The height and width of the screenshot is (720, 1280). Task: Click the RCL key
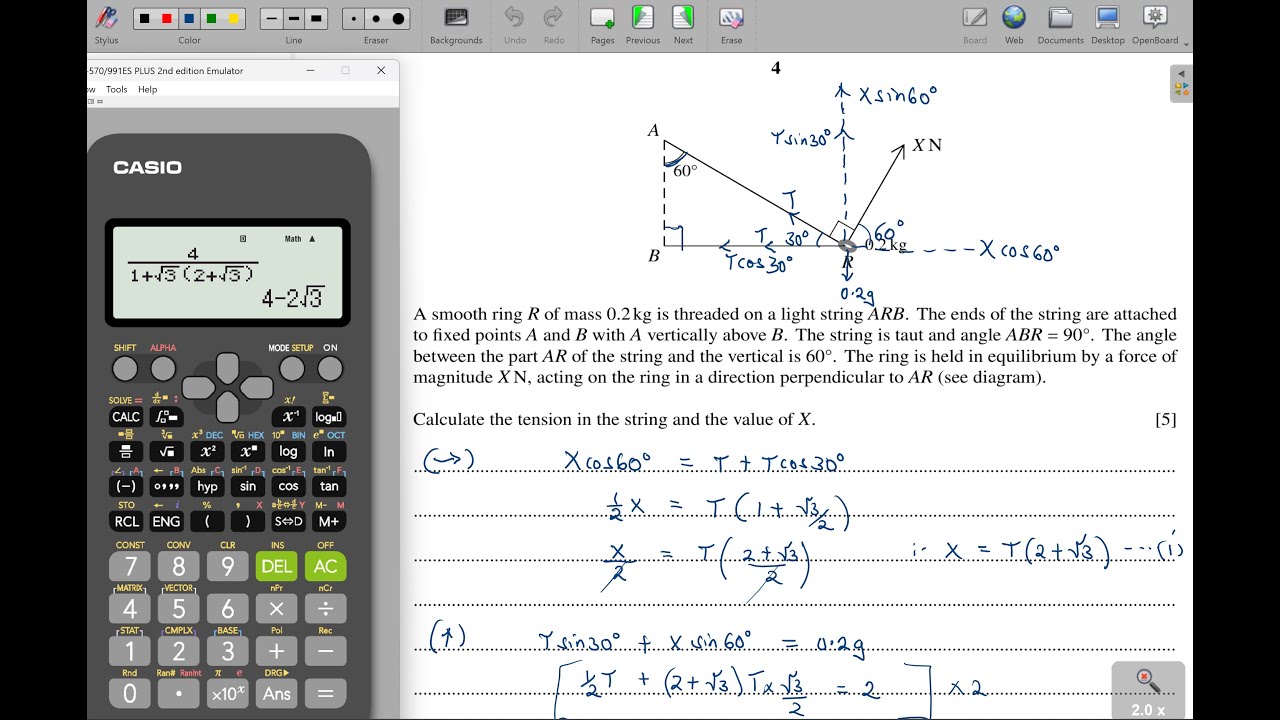click(126, 521)
